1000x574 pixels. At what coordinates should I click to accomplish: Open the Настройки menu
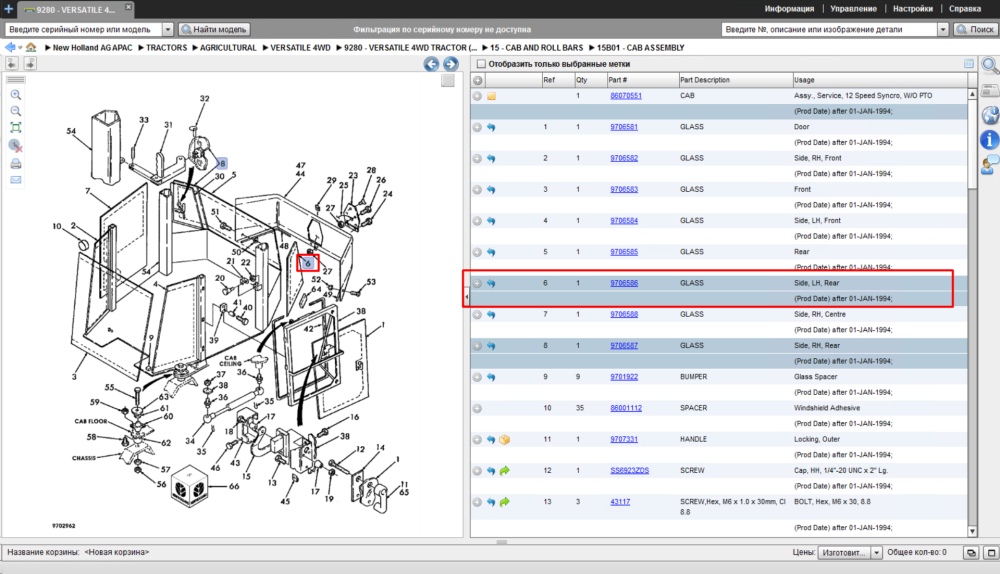pos(913,9)
